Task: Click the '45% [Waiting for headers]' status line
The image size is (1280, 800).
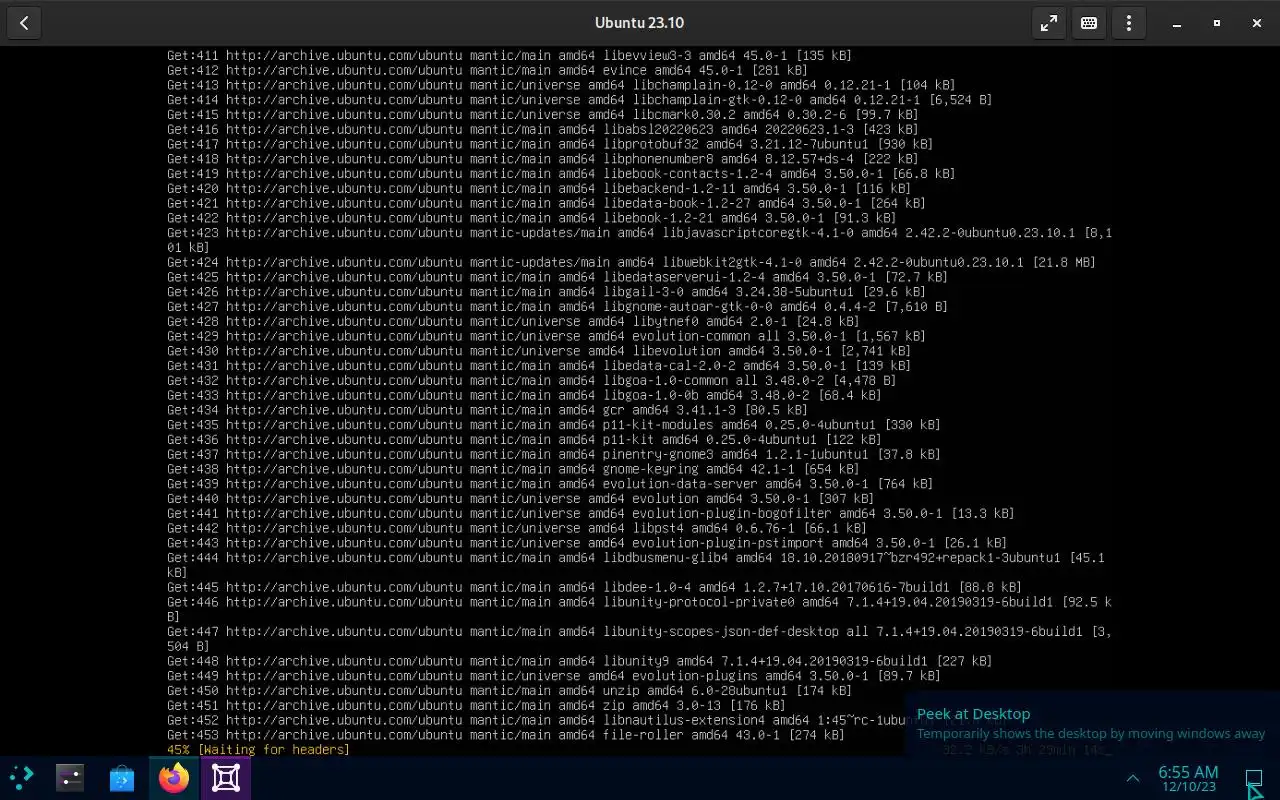Action: pyautogui.click(x=259, y=750)
